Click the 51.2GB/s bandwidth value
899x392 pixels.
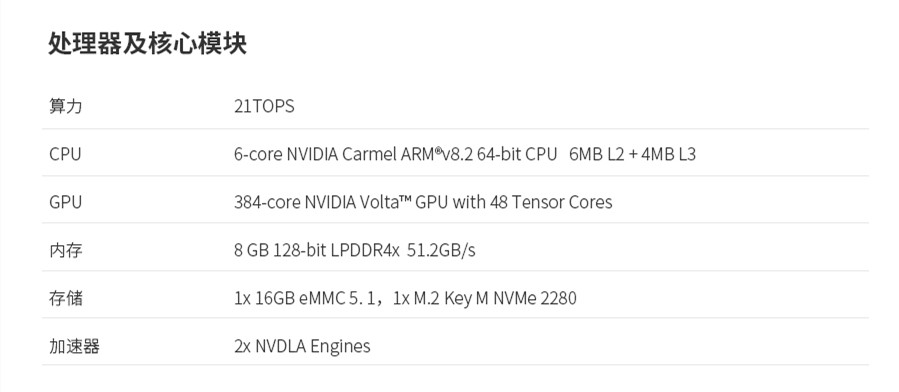coord(441,250)
